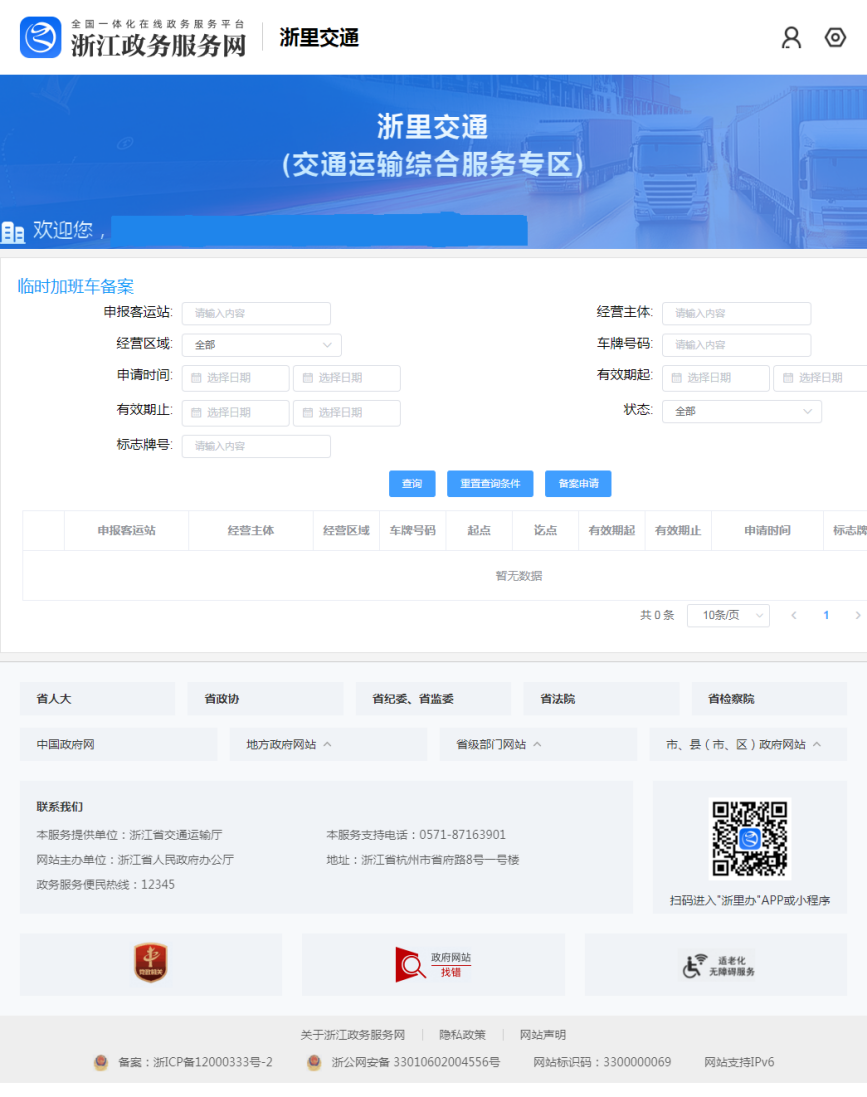
Task: Click the 临时加班车备案 section heading
Action: click(76, 286)
